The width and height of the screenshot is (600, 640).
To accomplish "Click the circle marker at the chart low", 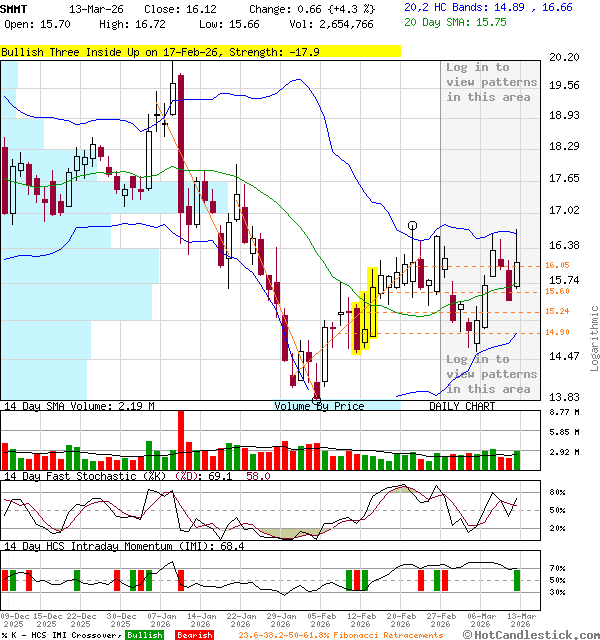I will (x=317, y=399).
